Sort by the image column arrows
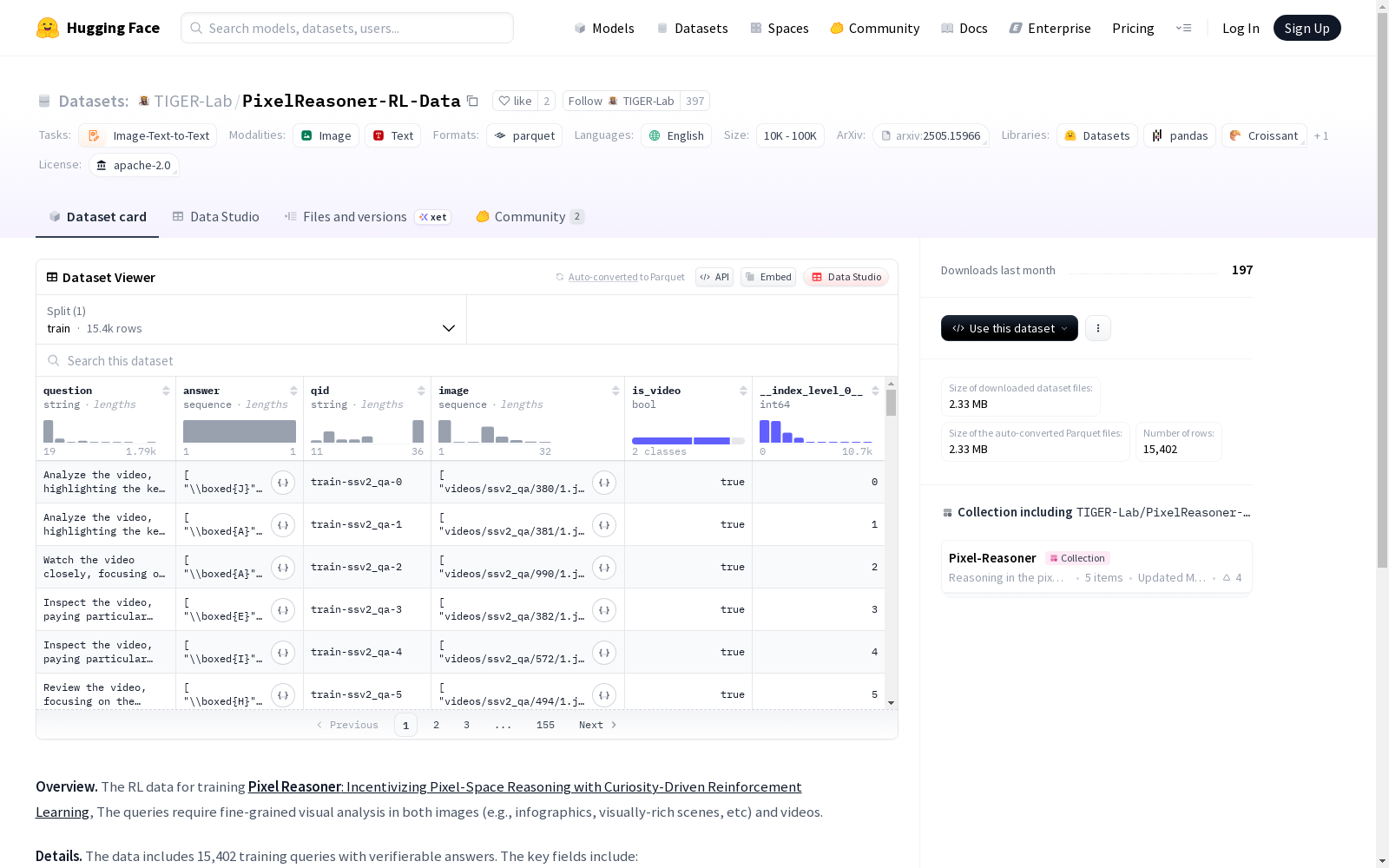1389x868 pixels. click(x=616, y=391)
